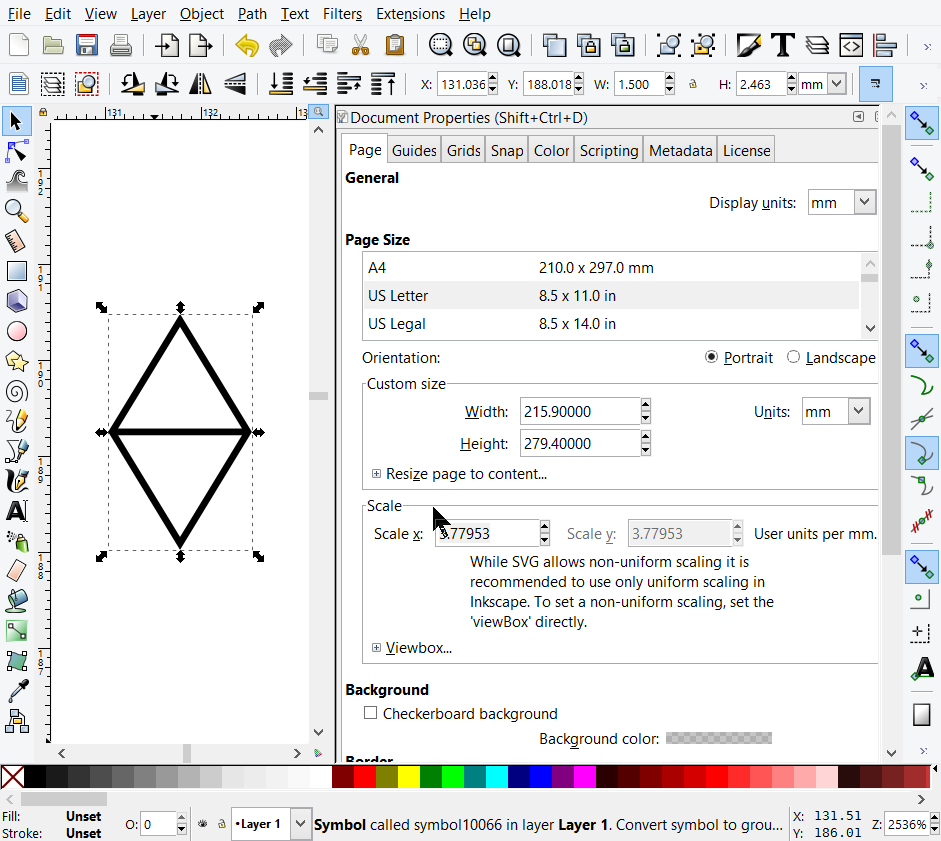Click the Undo arrow icon
Image resolution: width=941 pixels, height=841 pixels.
[x=247, y=45]
